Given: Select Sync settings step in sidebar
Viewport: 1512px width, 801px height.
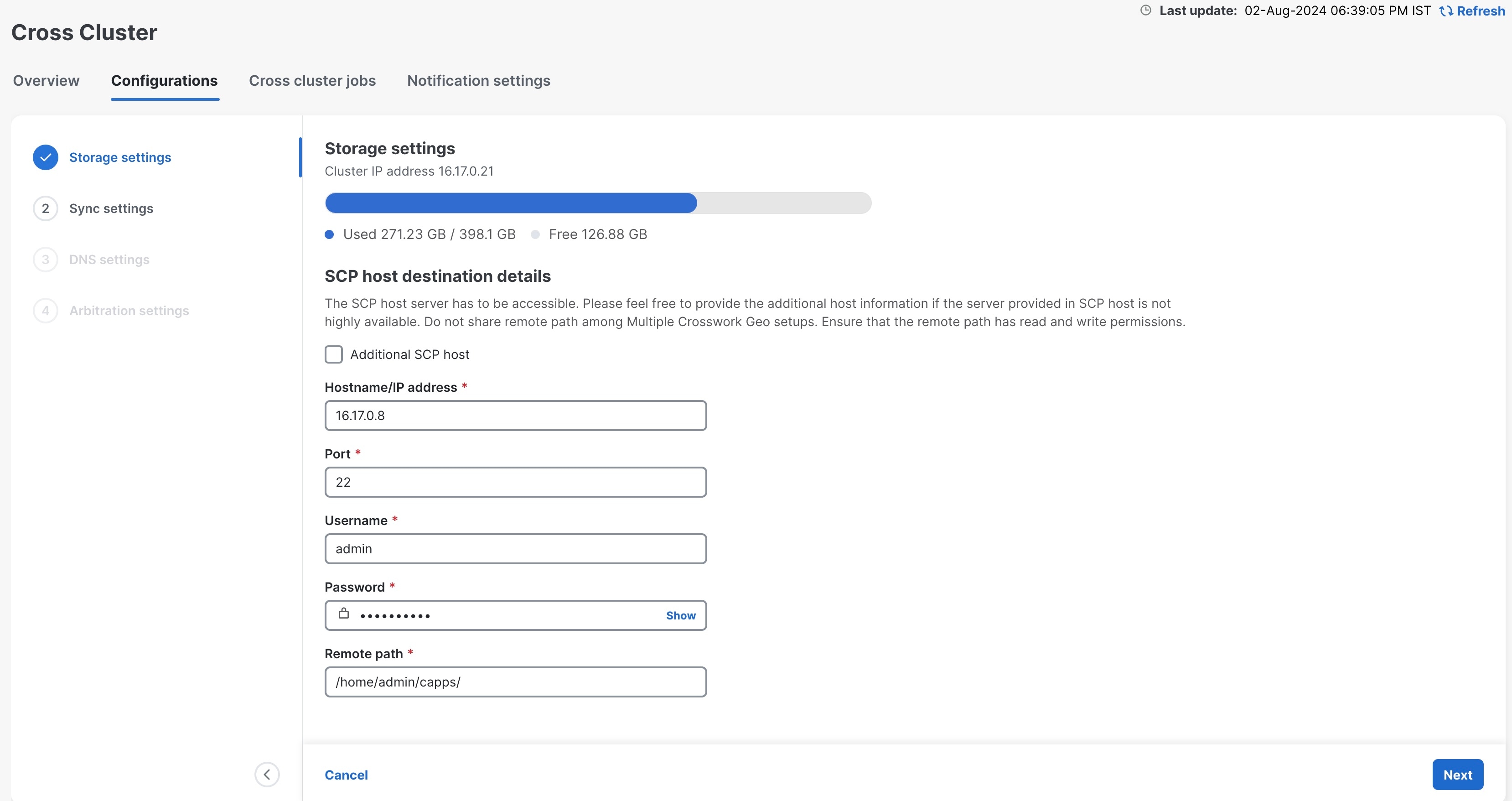Looking at the screenshot, I should (111, 208).
